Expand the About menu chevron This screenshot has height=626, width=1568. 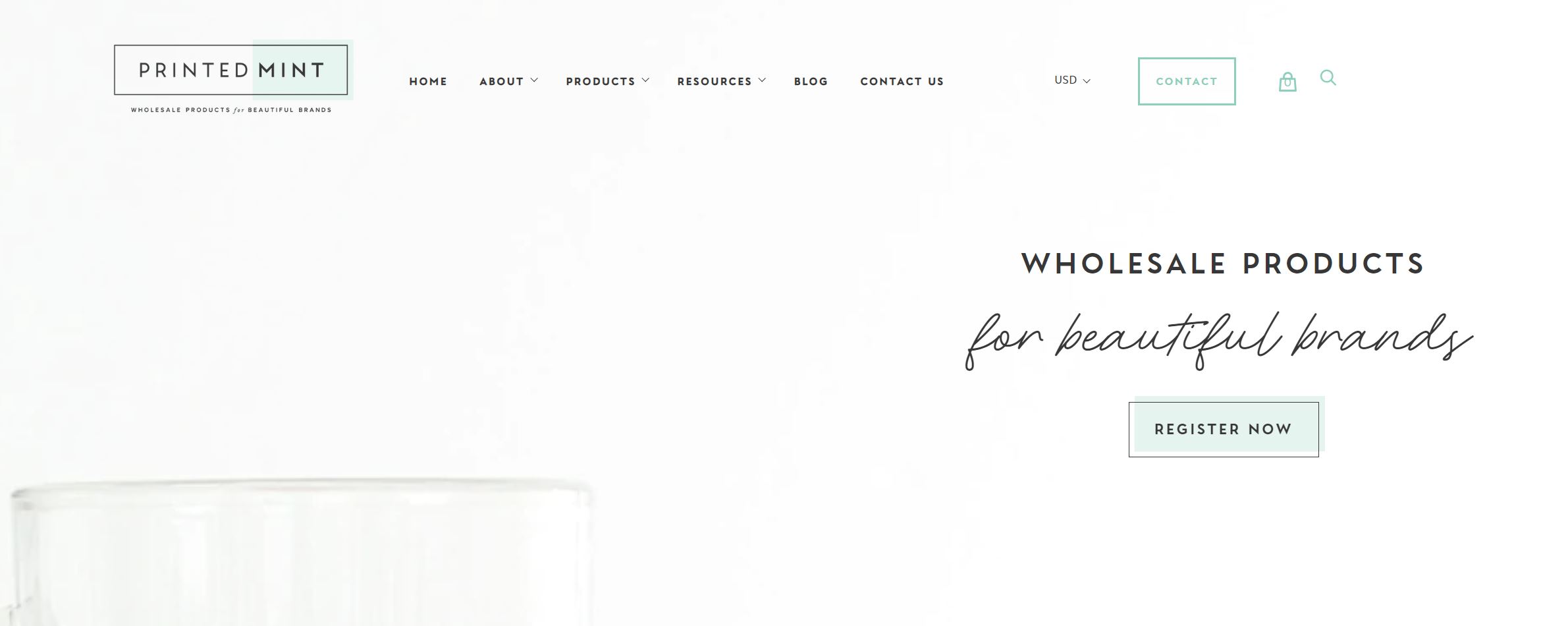tap(534, 80)
